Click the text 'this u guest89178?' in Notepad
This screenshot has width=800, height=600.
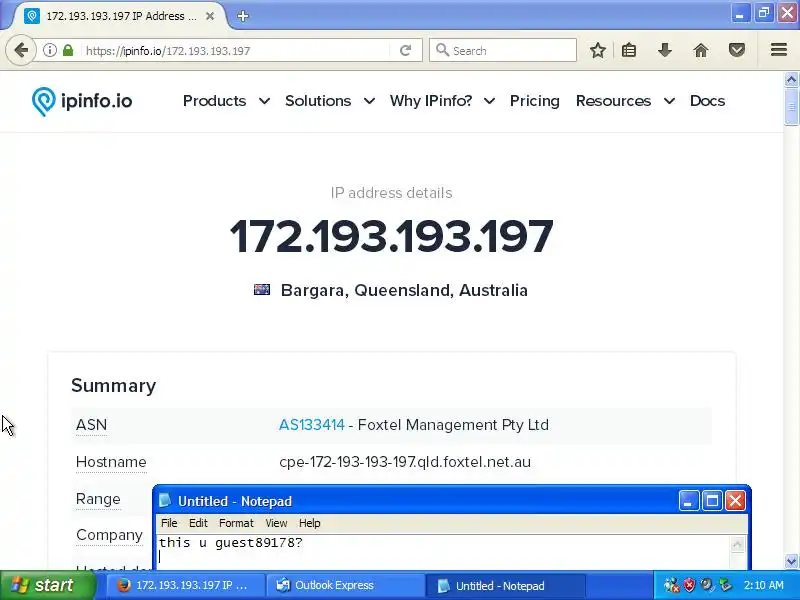(x=231, y=542)
